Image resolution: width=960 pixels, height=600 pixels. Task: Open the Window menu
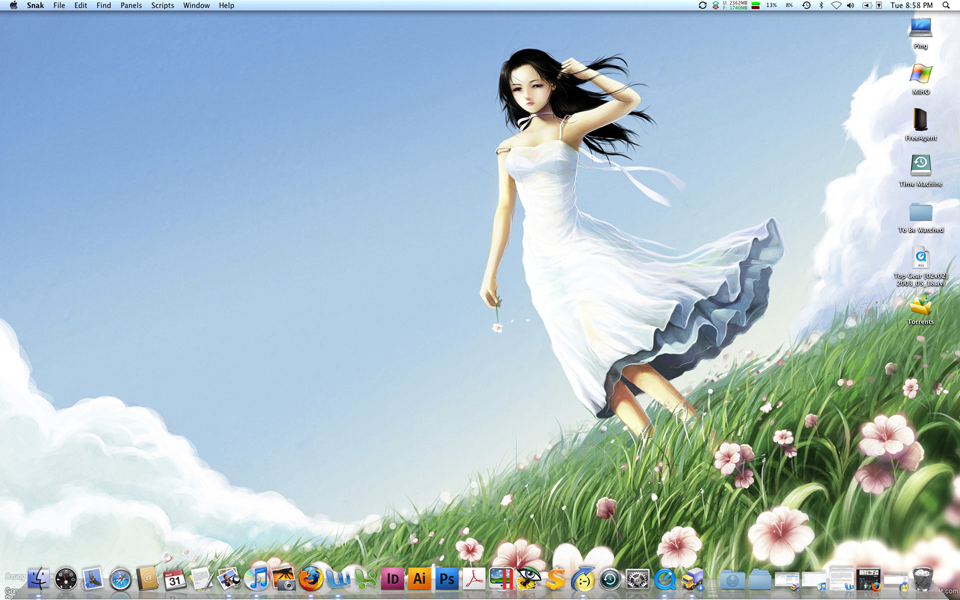click(x=197, y=6)
